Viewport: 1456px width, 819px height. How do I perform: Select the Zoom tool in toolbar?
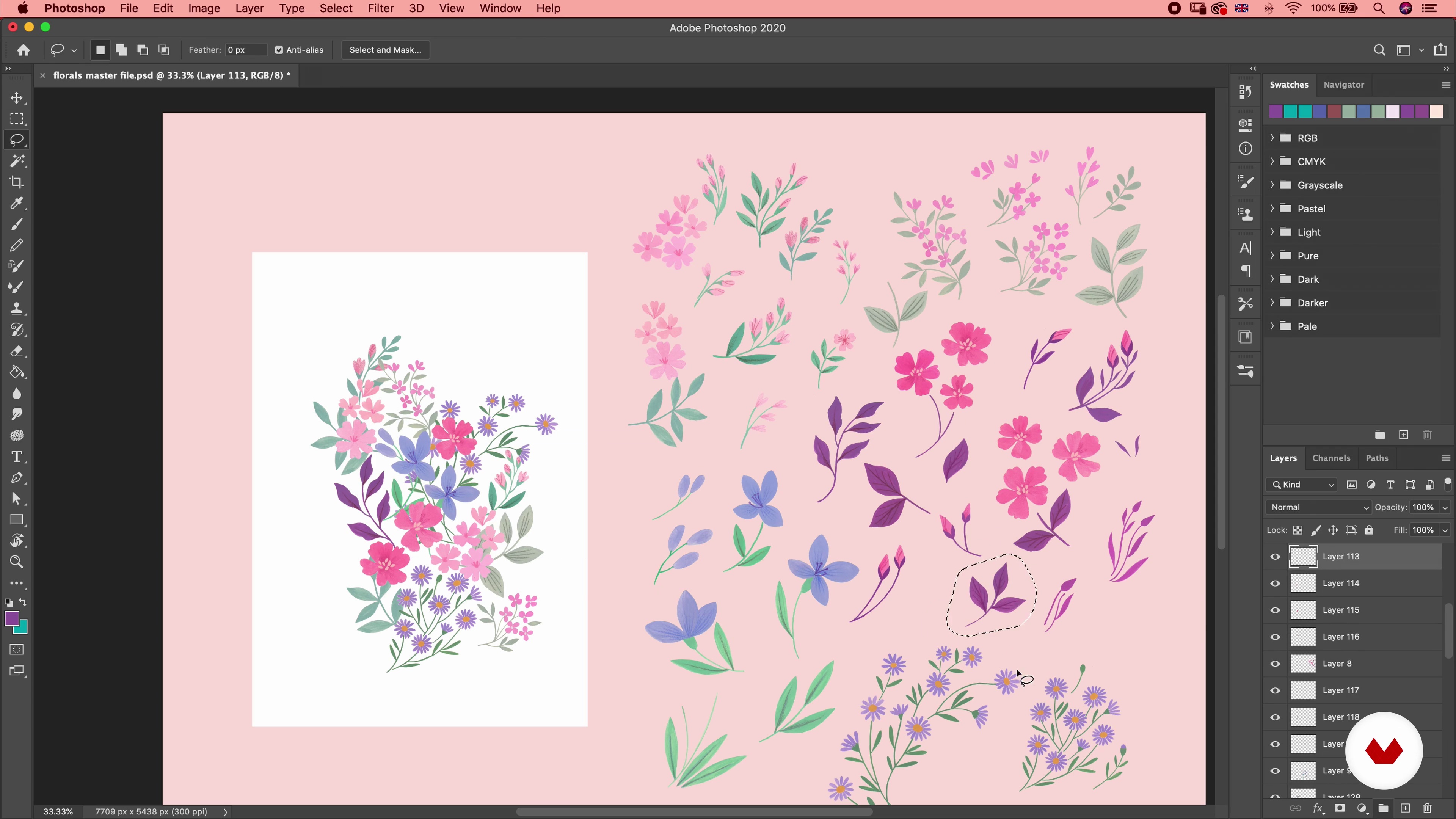coord(16,562)
